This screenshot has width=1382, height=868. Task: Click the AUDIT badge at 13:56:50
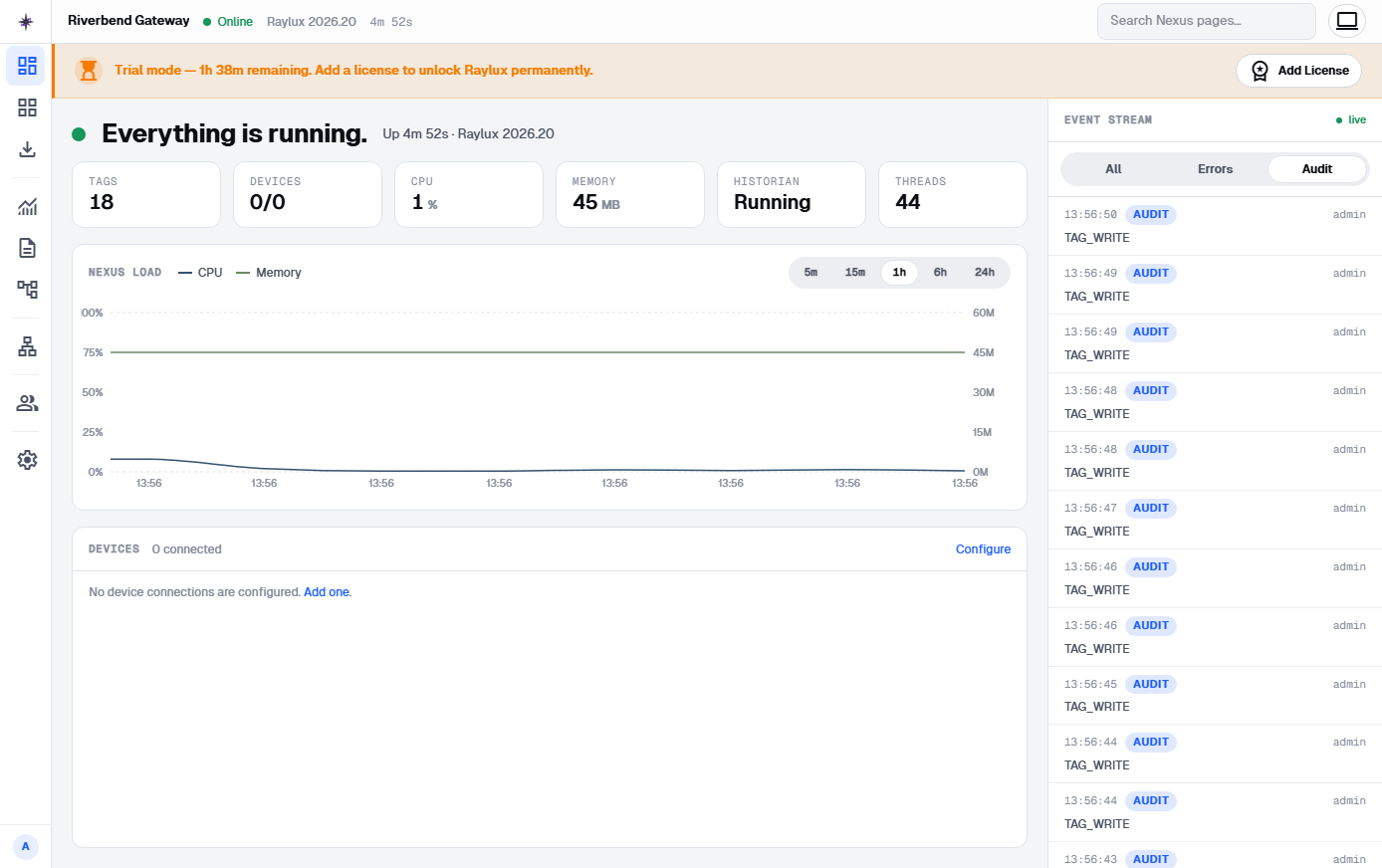(x=1151, y=215)
